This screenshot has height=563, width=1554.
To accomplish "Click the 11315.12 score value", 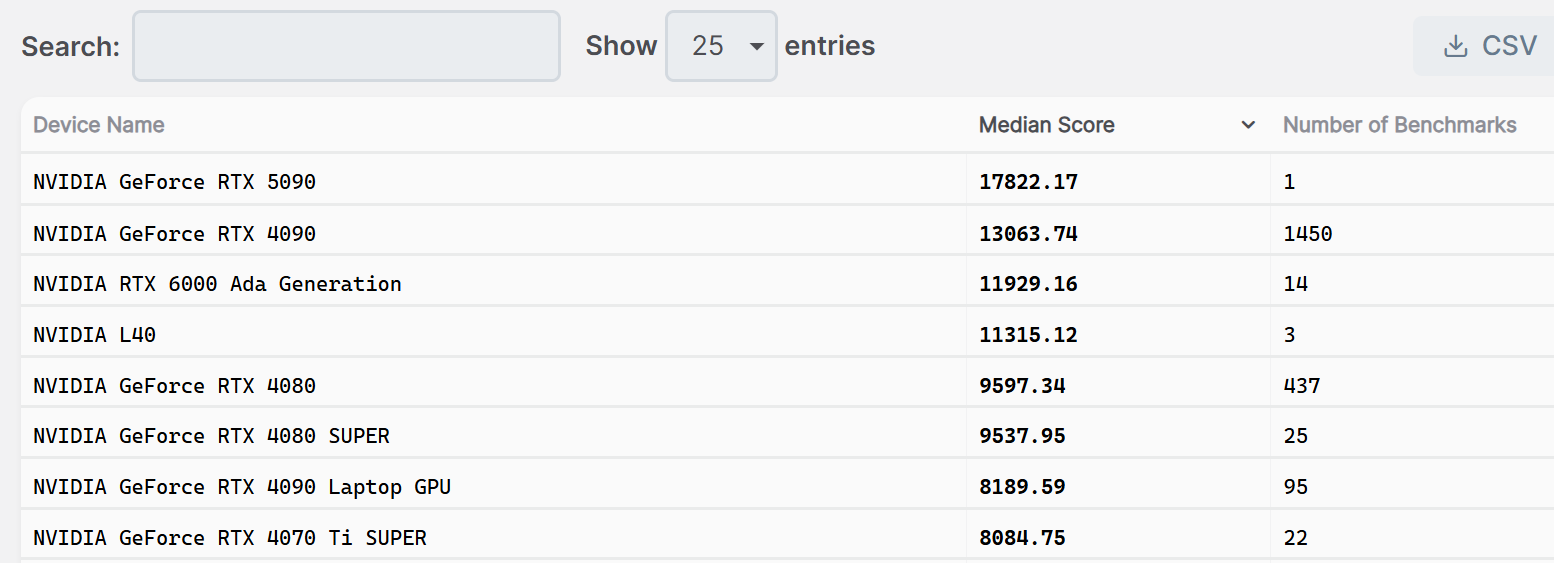I will click(x=1028, y=335).
